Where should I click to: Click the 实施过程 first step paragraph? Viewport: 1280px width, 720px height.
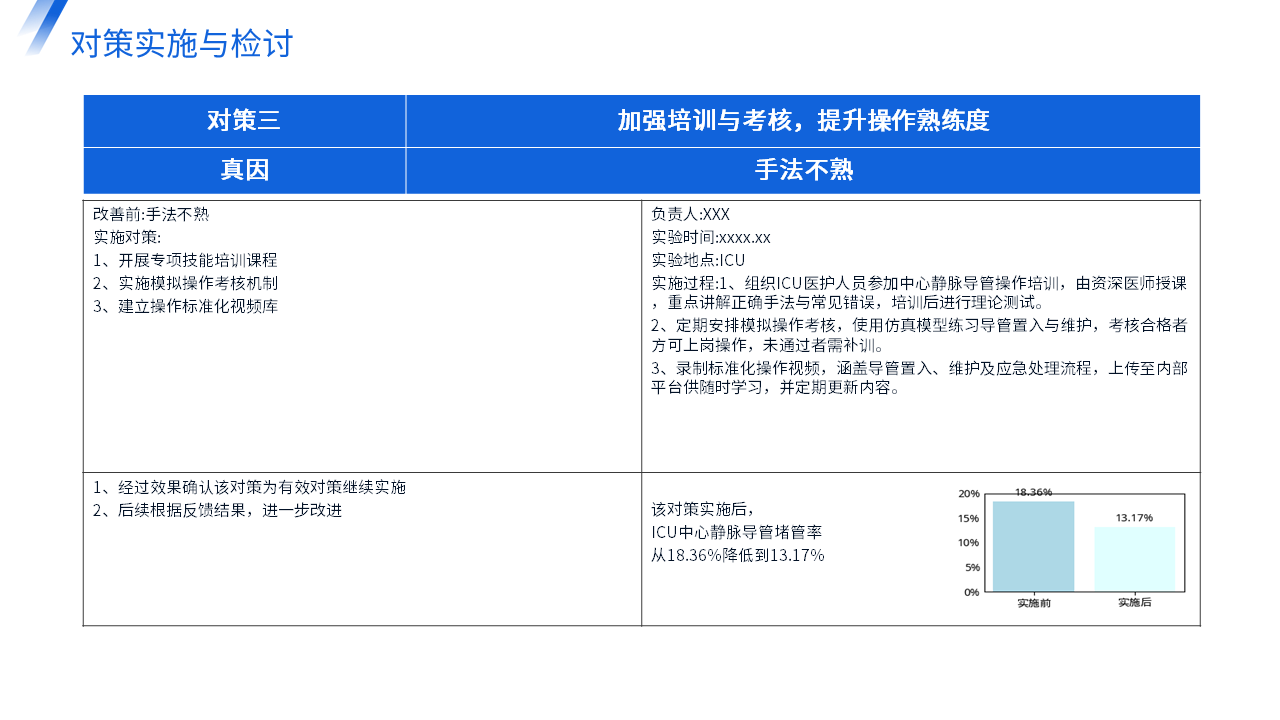[x=919, y=293]
